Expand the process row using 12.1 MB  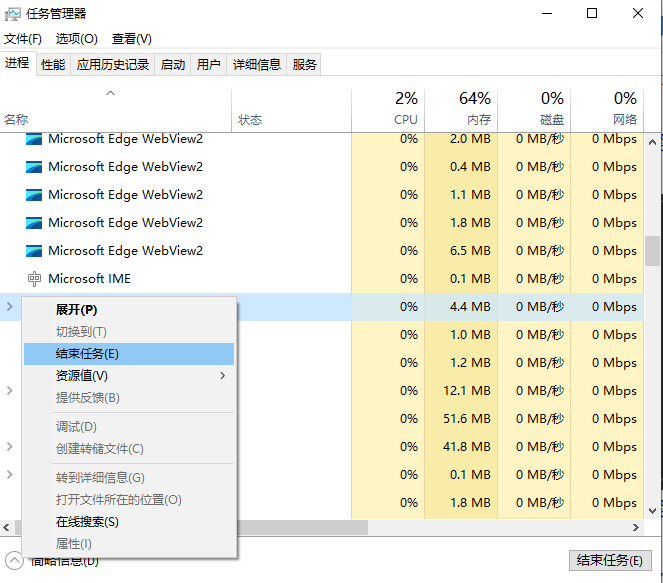[10, 391]
